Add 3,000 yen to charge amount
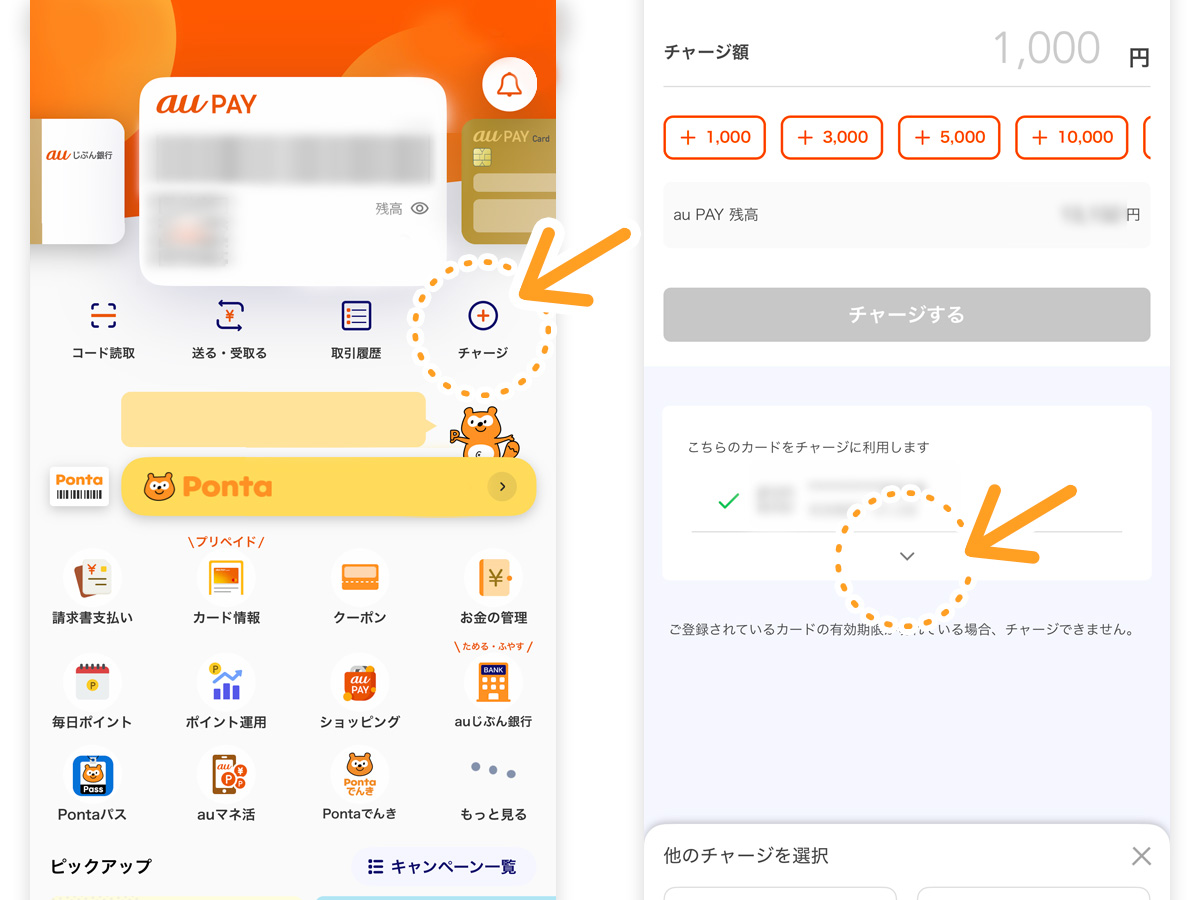 tap(832, 138)
